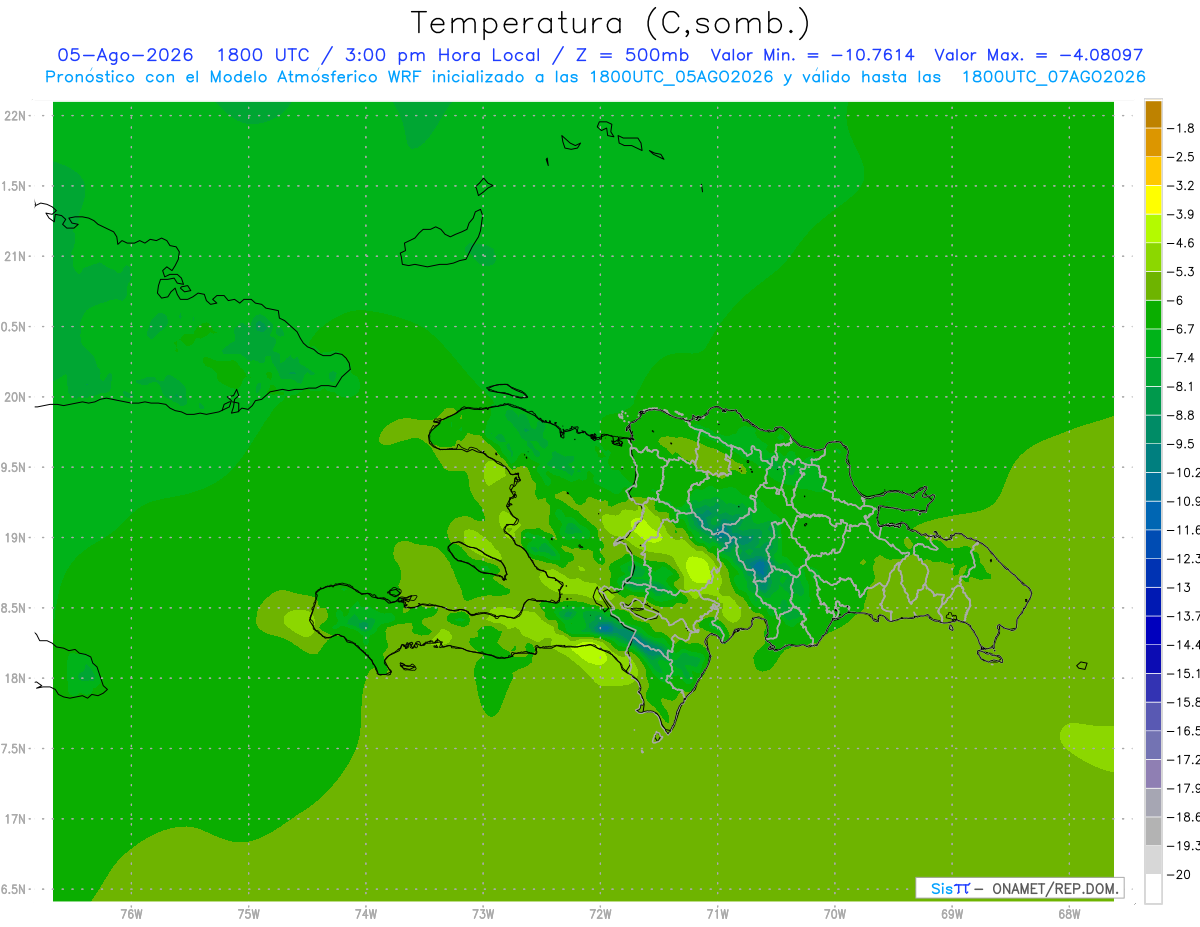Viewport: 1200px width, 927px height.
Task: Click the '-3.2' legend value
Action: tap(1180, 186)
